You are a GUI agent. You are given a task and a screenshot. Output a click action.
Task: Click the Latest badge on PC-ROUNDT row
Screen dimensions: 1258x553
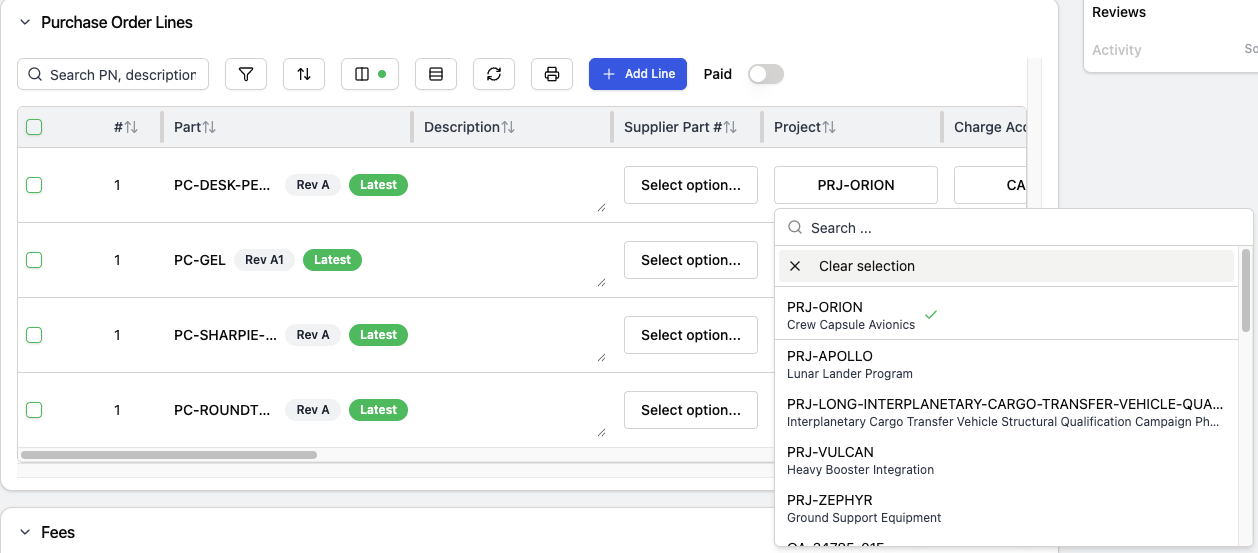pyautogui.click(x=378, y=410)
